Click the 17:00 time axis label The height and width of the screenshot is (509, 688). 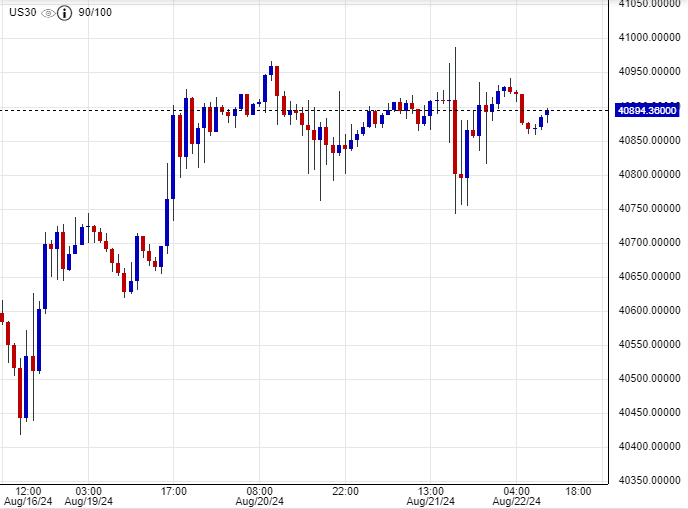174,491
